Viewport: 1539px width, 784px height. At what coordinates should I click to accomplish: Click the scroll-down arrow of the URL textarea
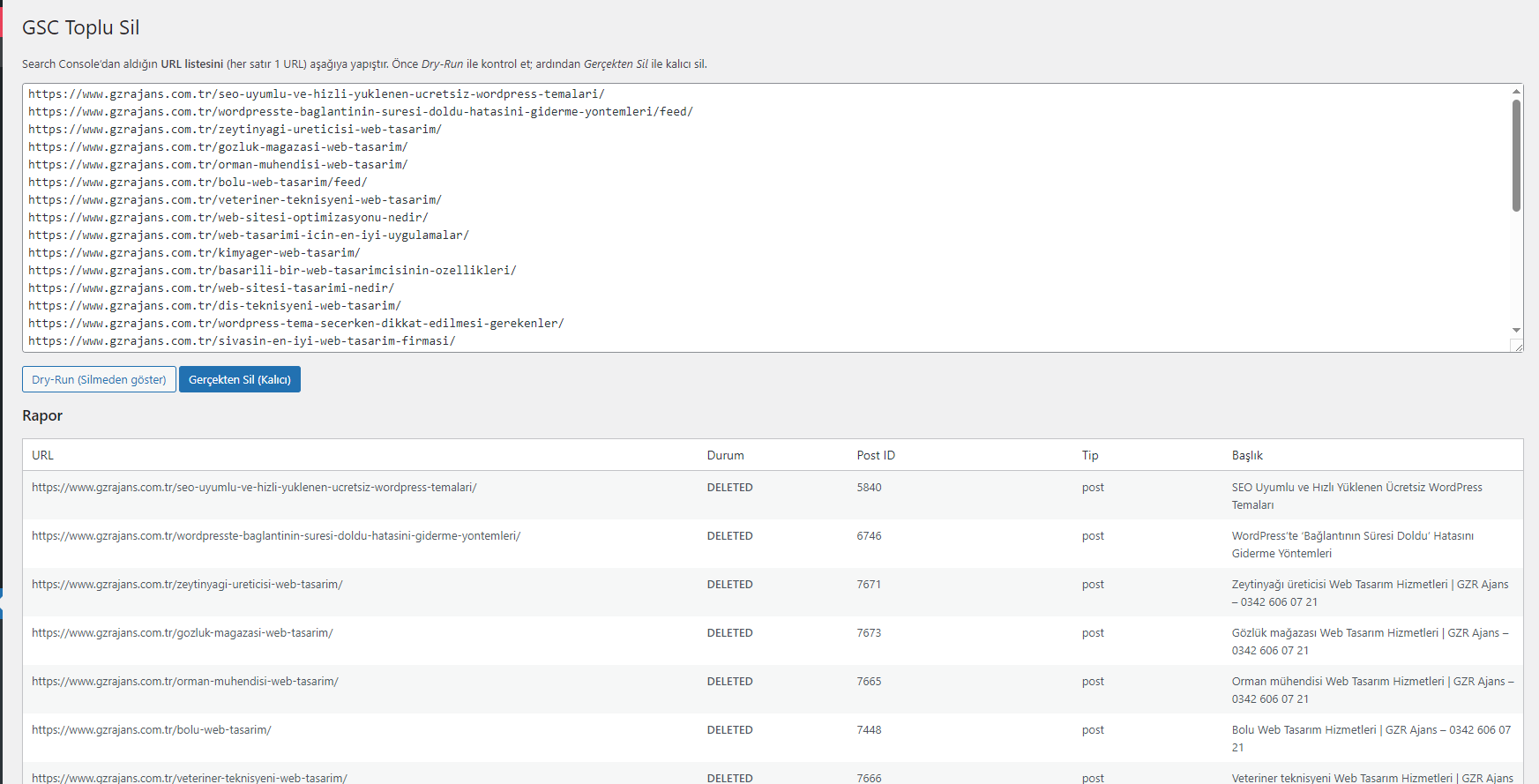pos(1516,331)
